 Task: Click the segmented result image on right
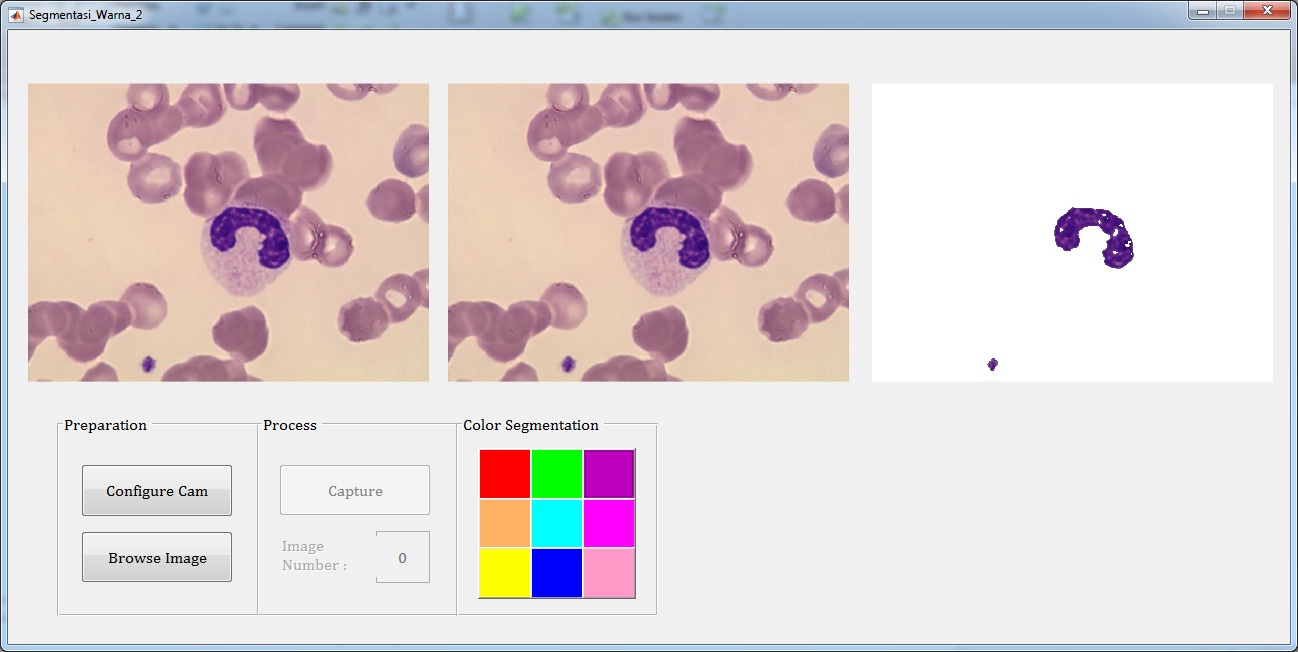[x=1072, y=232]
